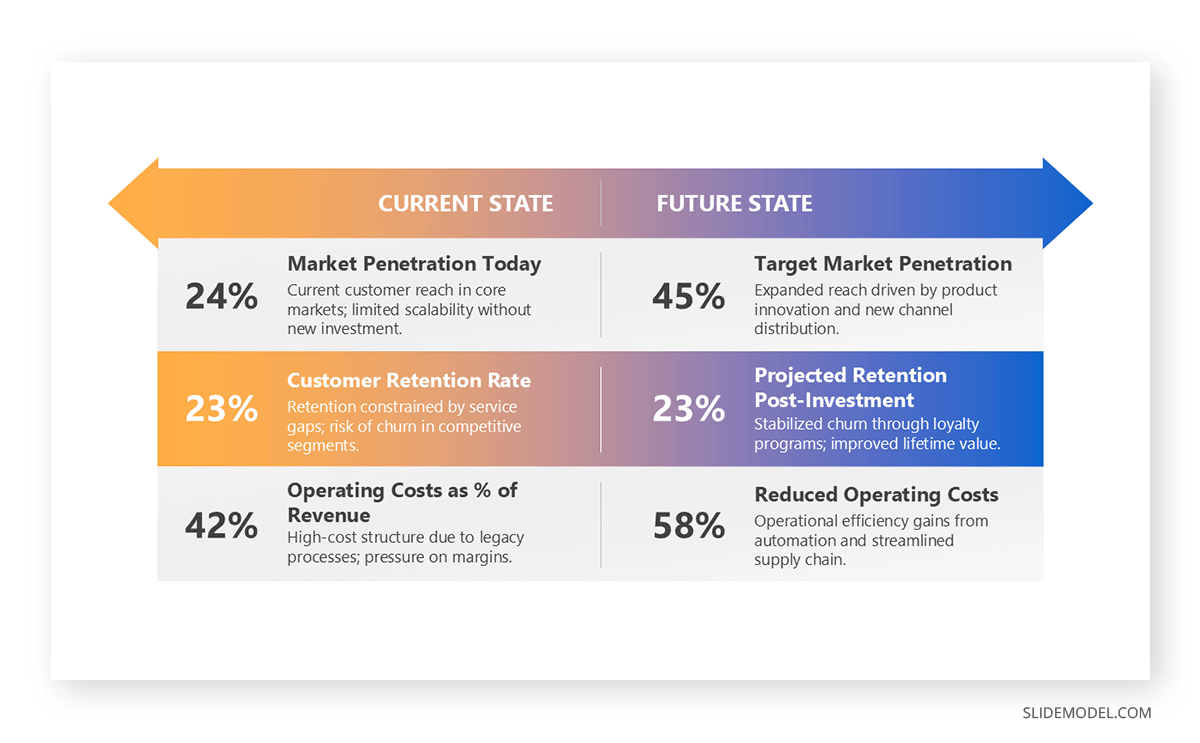Click the Projected Retention Post-Investment heading
1200x743 pixels.
850,388
